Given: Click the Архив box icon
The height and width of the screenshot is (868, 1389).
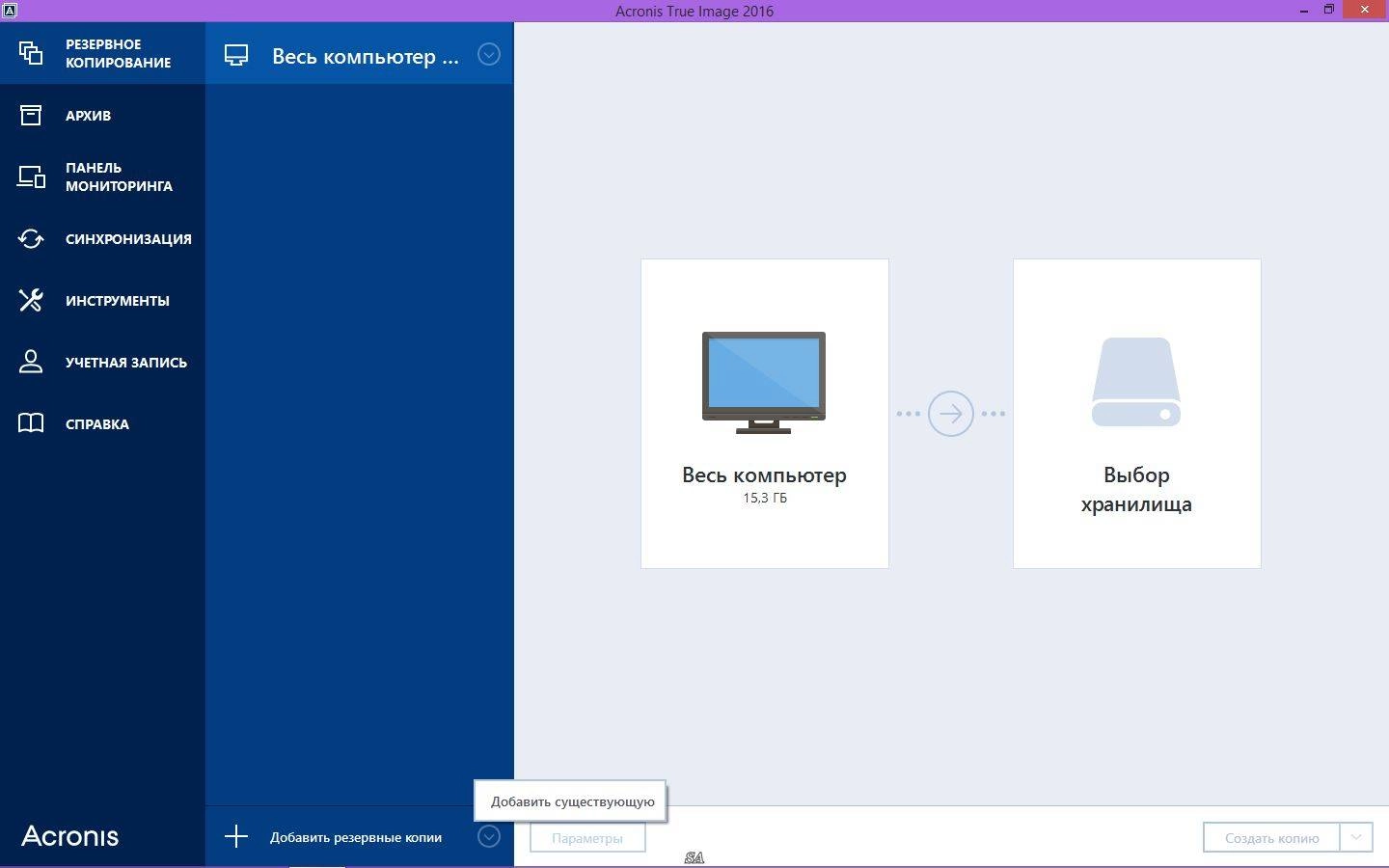Looking at the screenshot, I should pyautogui.click(x=31, y=115).
